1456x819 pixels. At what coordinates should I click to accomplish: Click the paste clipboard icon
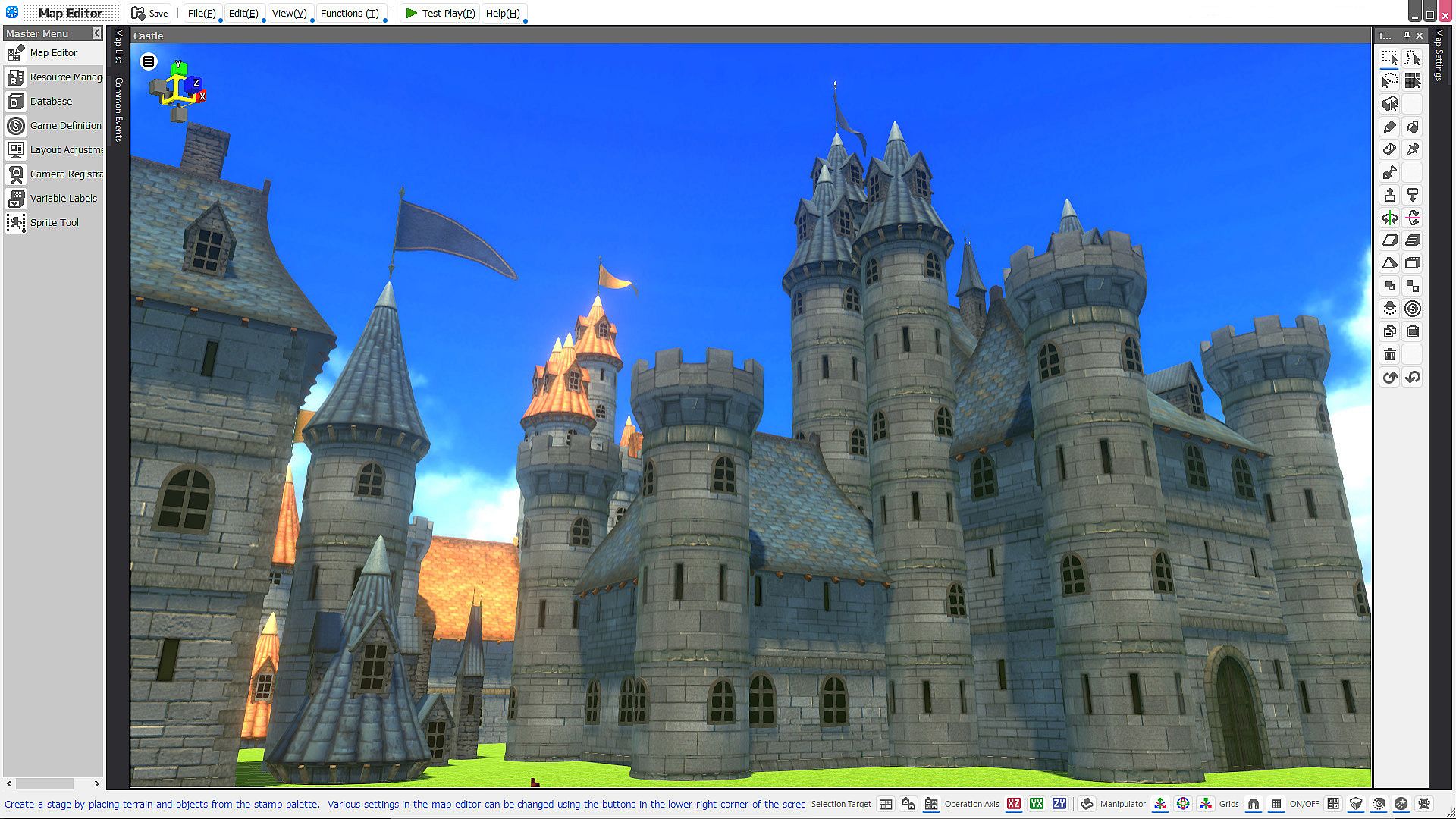(x=1412, y=331)
